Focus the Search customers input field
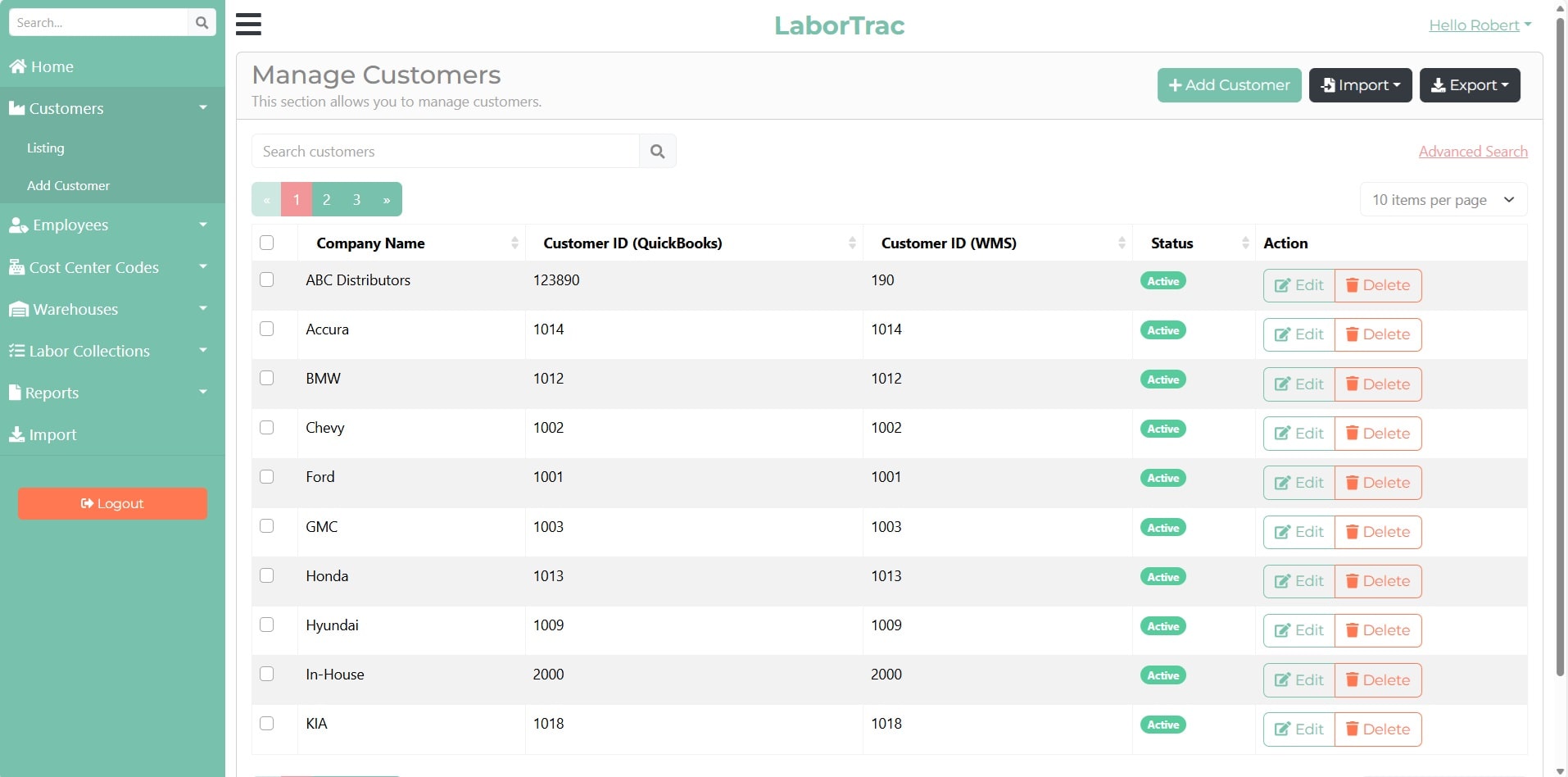The width and height of the screenshot is (1568, 777). coord(445,152)
